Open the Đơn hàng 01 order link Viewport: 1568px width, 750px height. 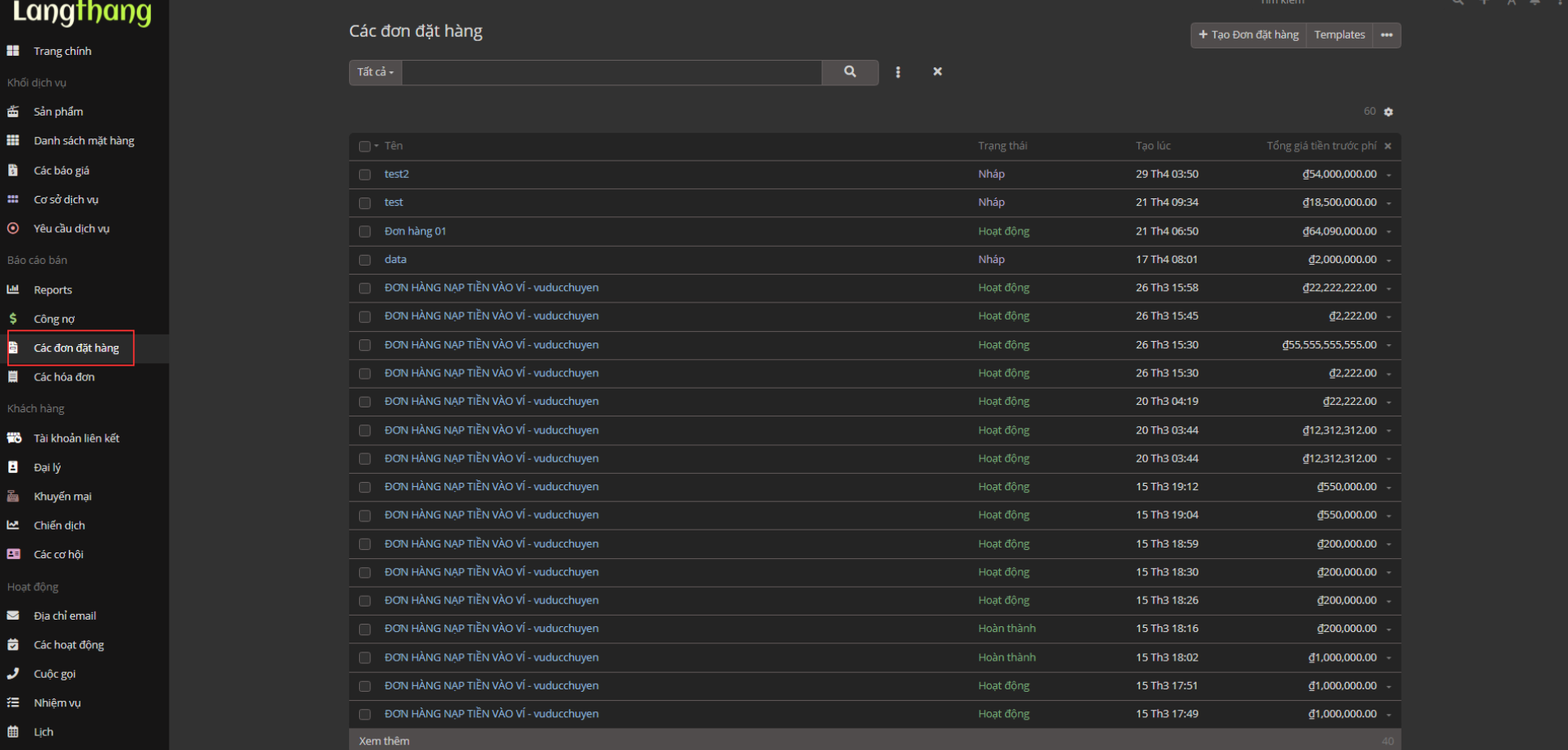(x=415, y=231)
